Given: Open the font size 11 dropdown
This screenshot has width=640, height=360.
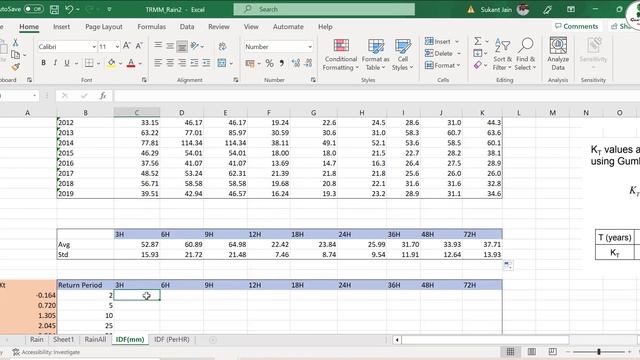Looking at the screenshot, I should coord(117,47).
